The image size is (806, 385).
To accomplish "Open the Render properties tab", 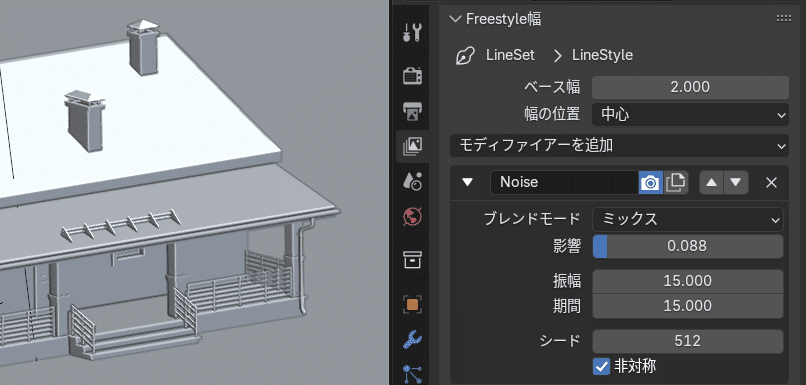I will [412, 75].
